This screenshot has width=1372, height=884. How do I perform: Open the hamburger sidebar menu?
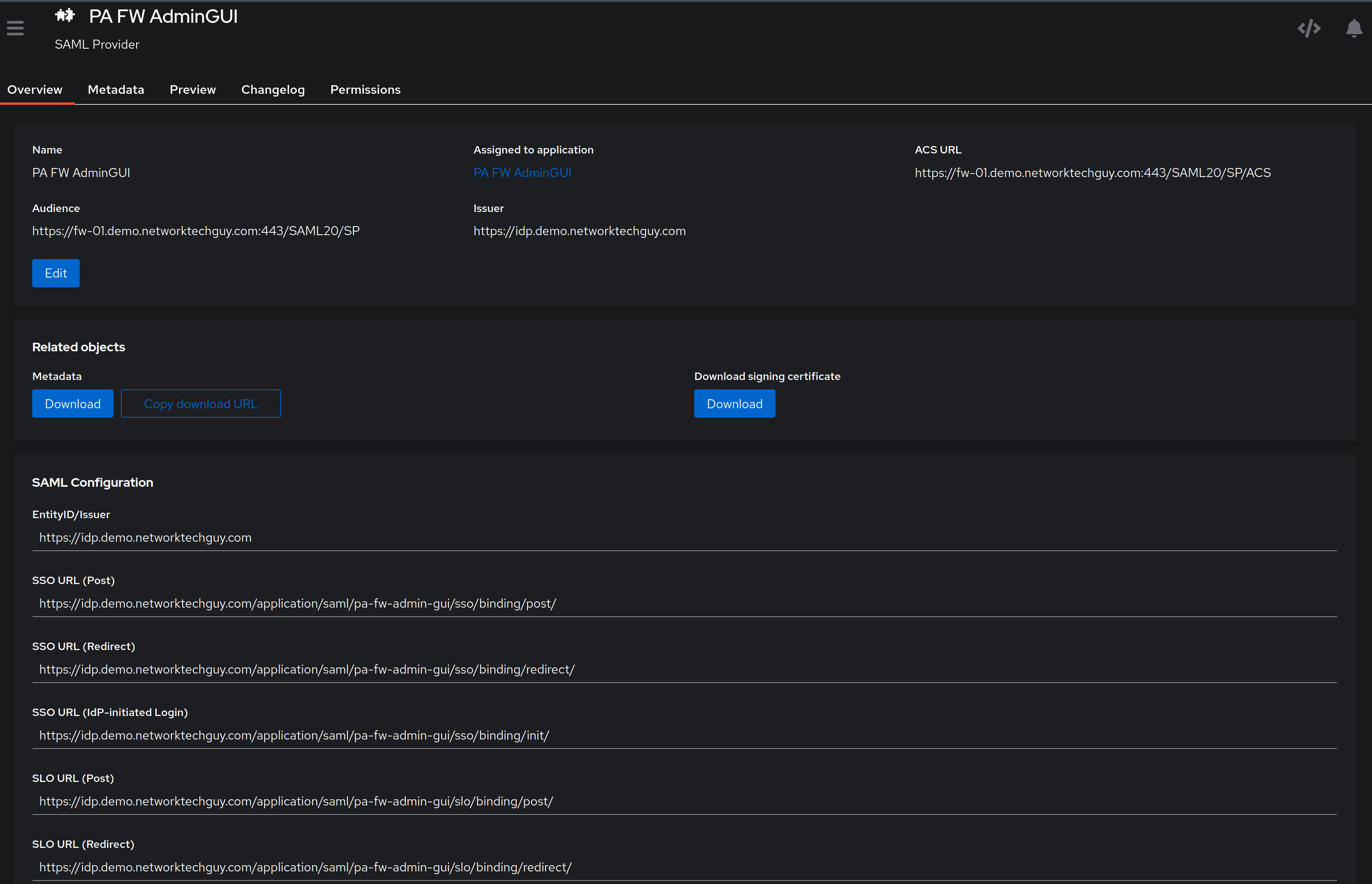coord(15,28)
